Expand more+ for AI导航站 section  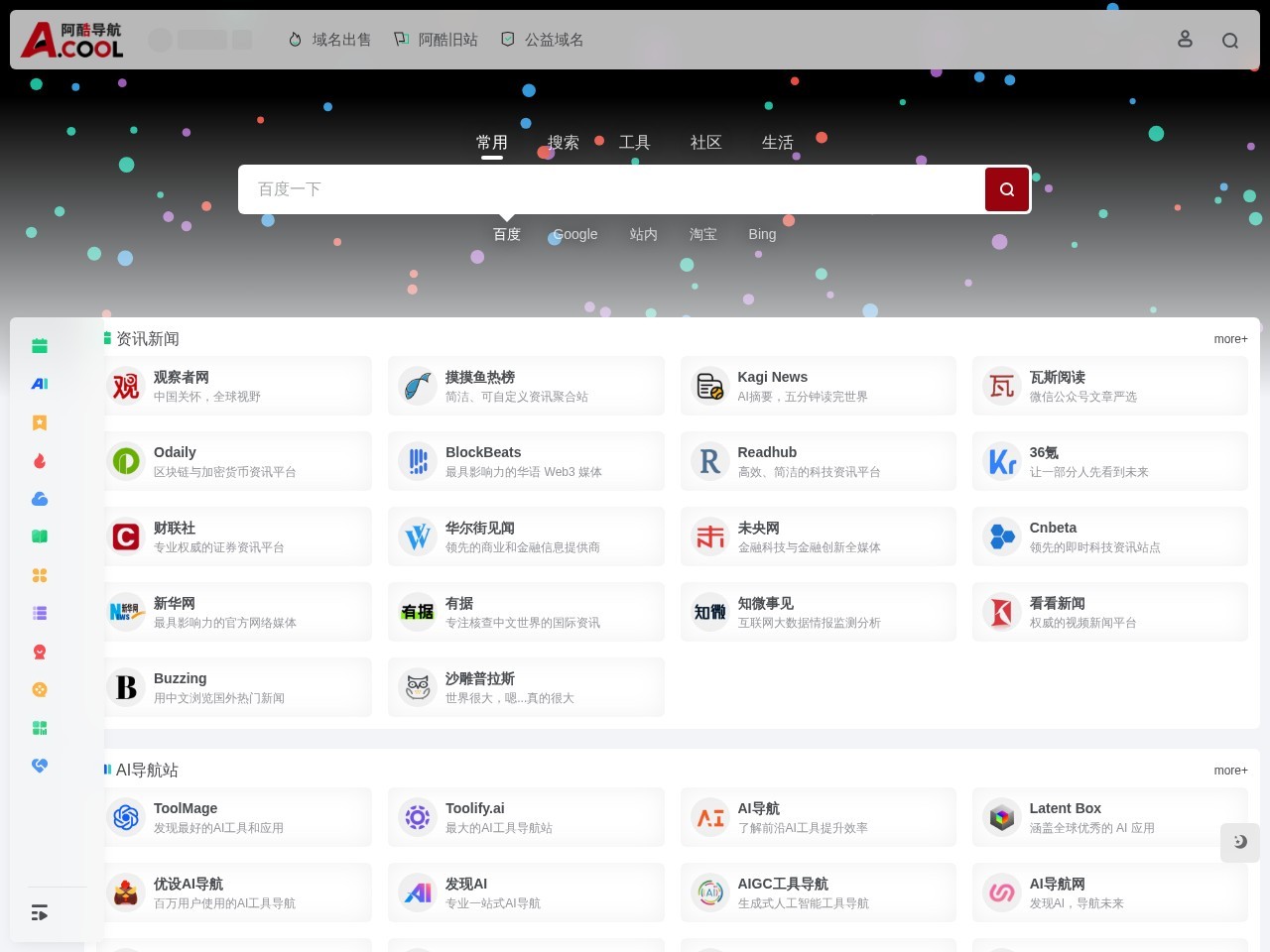[1230, 771]
